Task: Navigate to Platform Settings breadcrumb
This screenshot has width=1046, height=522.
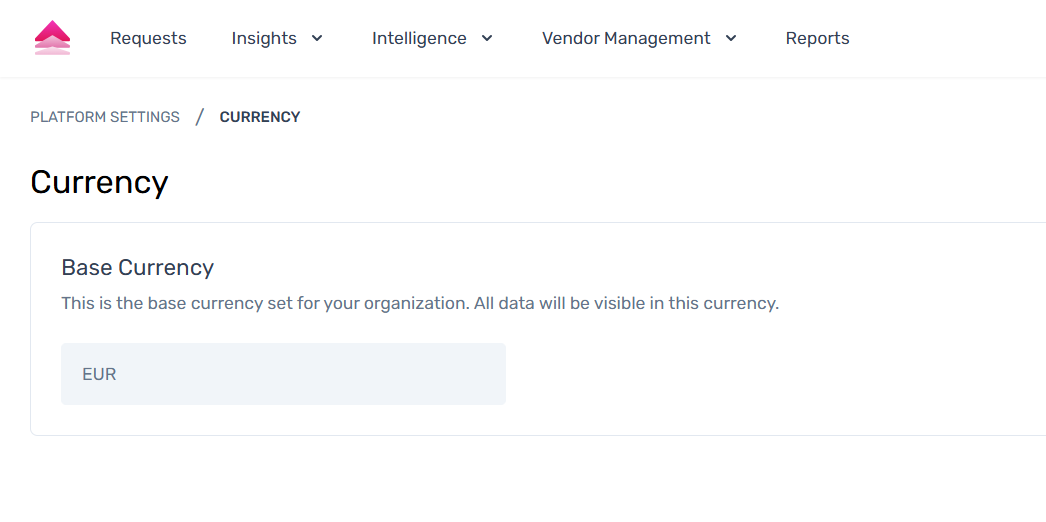Action: pyautogui.click(x=105, y=117)
